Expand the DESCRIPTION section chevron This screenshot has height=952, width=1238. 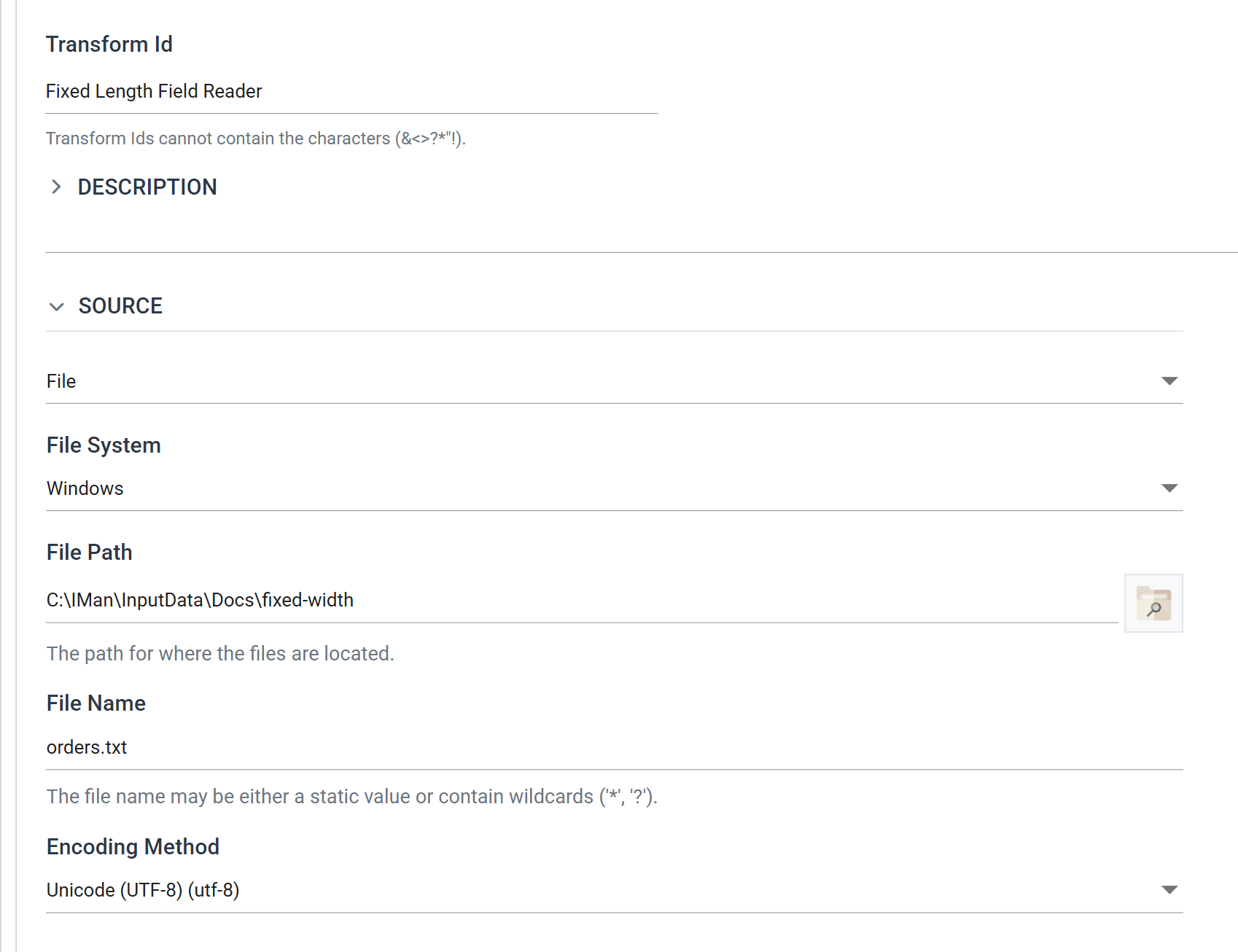[56, 187]
